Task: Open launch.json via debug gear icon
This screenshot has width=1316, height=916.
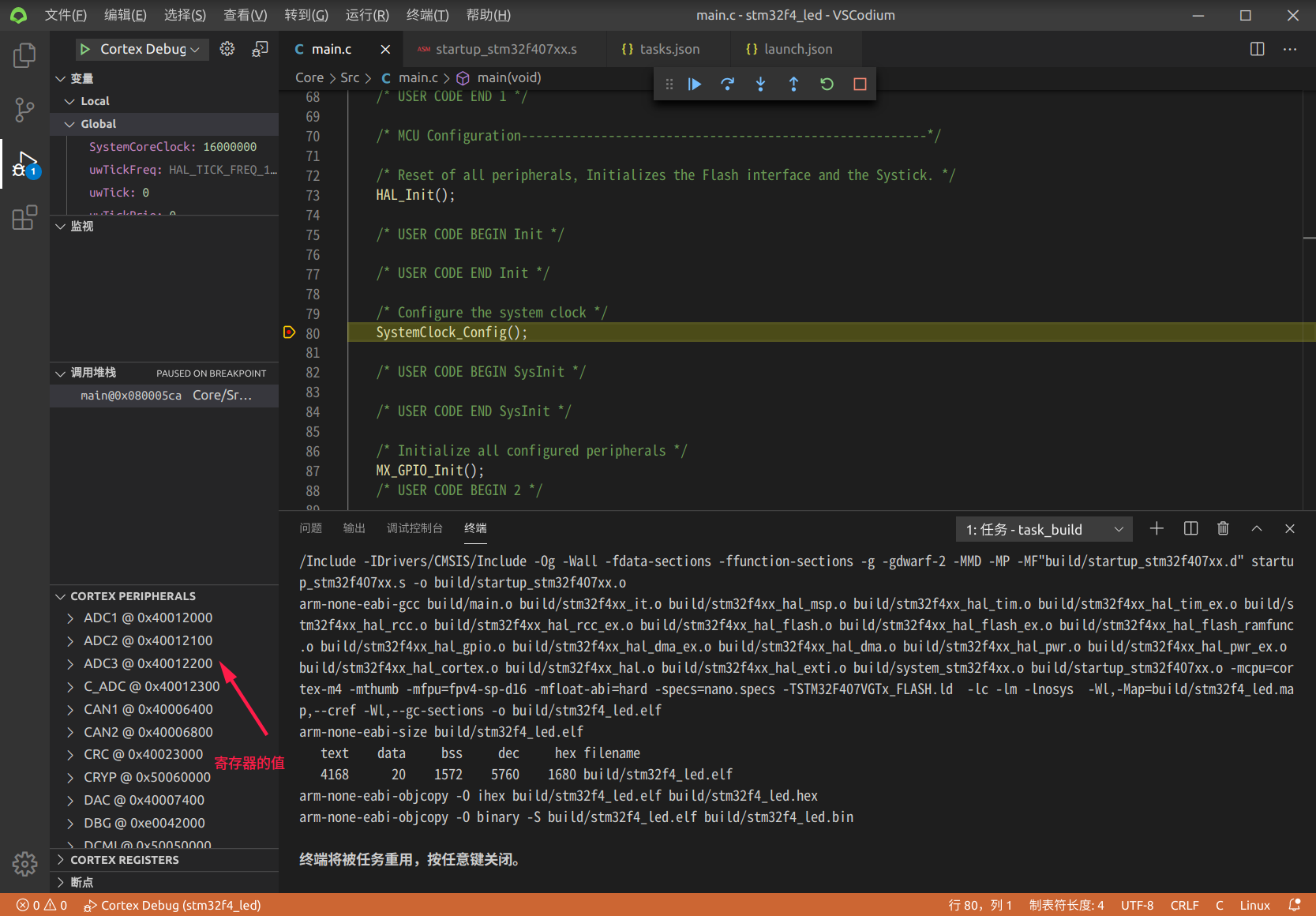Action: tap(227, 49)
